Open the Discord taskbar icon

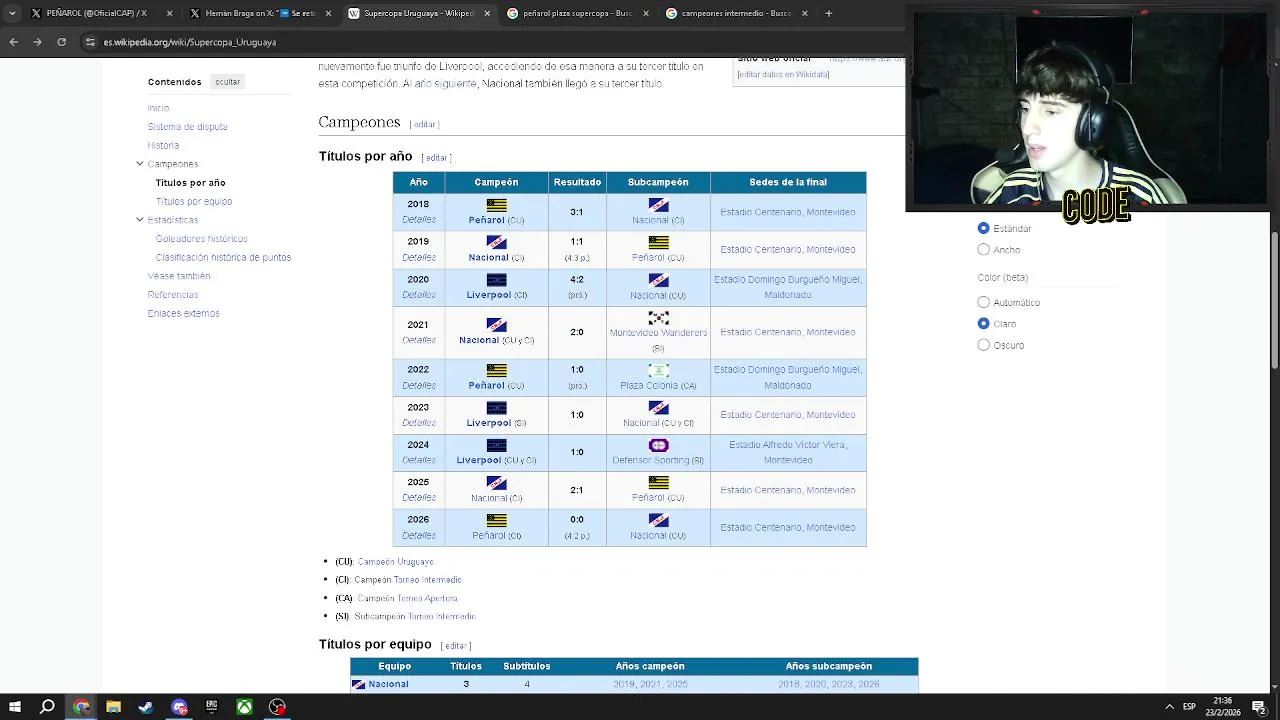click(179, 707)
